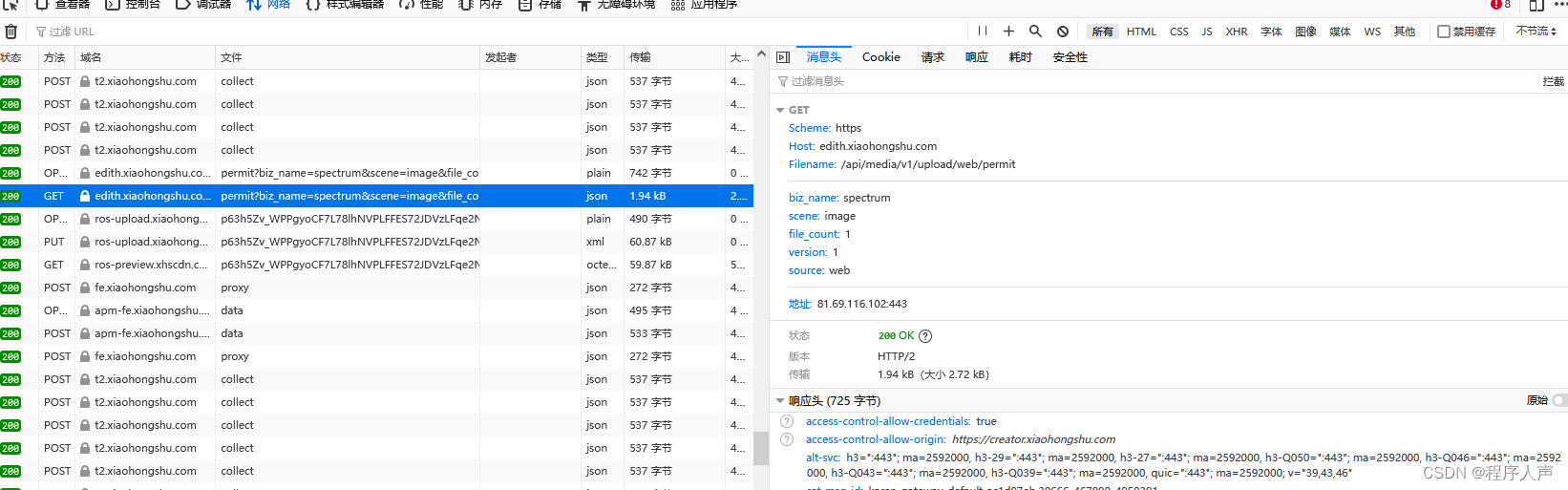
Task: Sort by the 文件 column header
Action: click(x=348, y=57)
